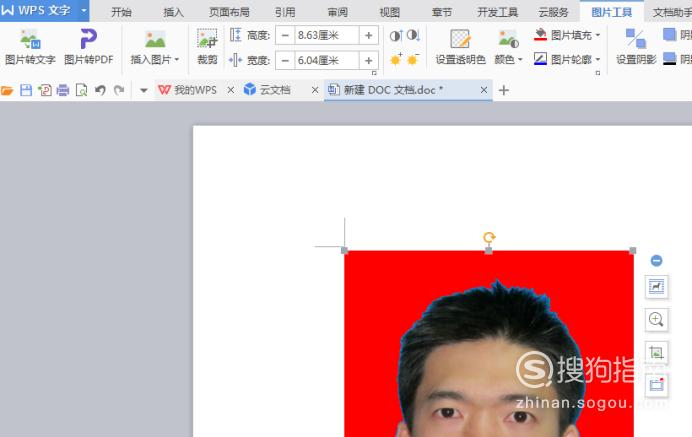Decrease height with minus button
Image resolution: width=692 pixels, height=437 pixels.
tap(285, 35)
